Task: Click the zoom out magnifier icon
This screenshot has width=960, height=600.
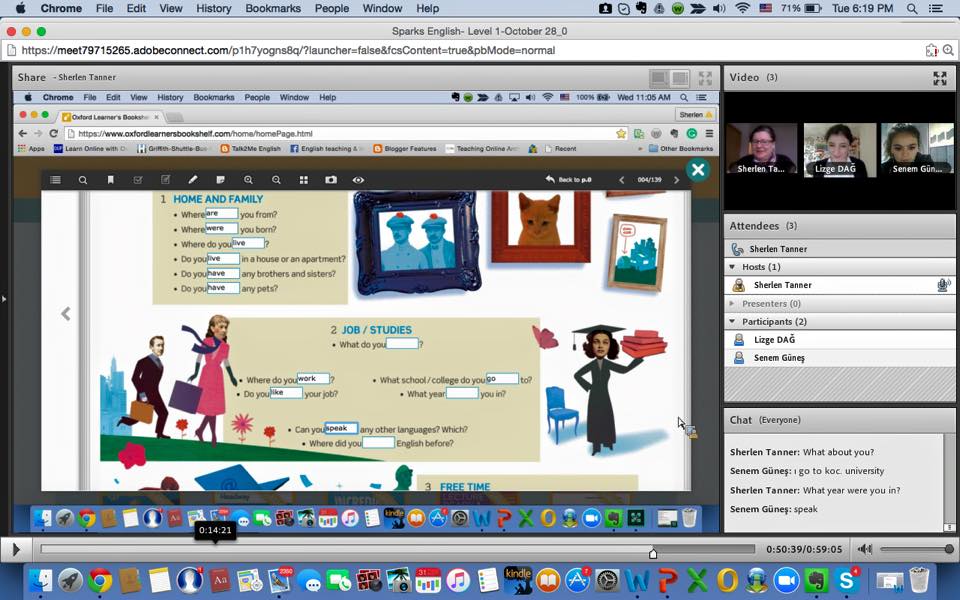Action: click(276, 180)
